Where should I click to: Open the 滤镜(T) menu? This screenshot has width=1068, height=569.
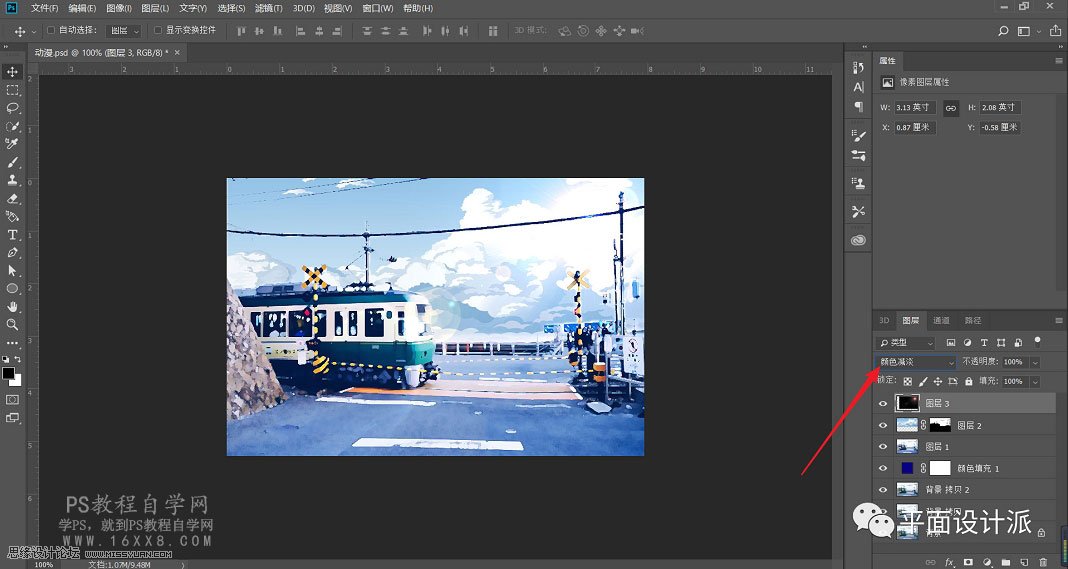tap(268, 8)
